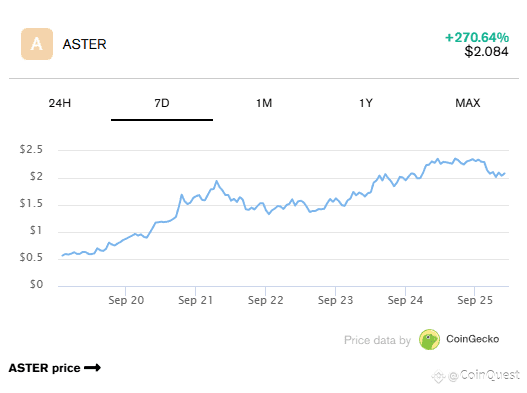Click the arrow next to ASTER price
Image resolution: width=527 pixels, height=393 pixels.
(92, 368)
